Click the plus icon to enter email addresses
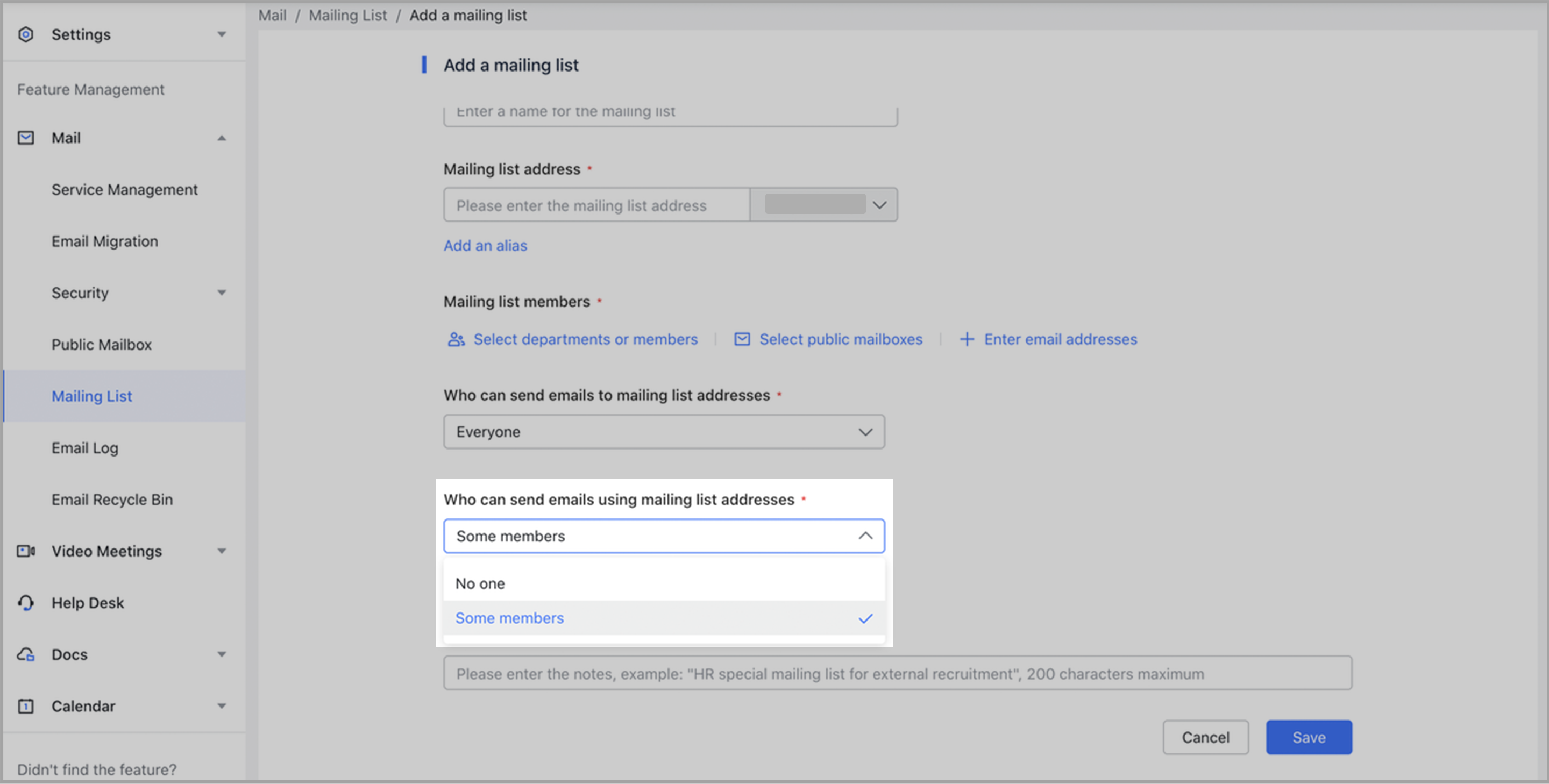 [x=967, y=339]
